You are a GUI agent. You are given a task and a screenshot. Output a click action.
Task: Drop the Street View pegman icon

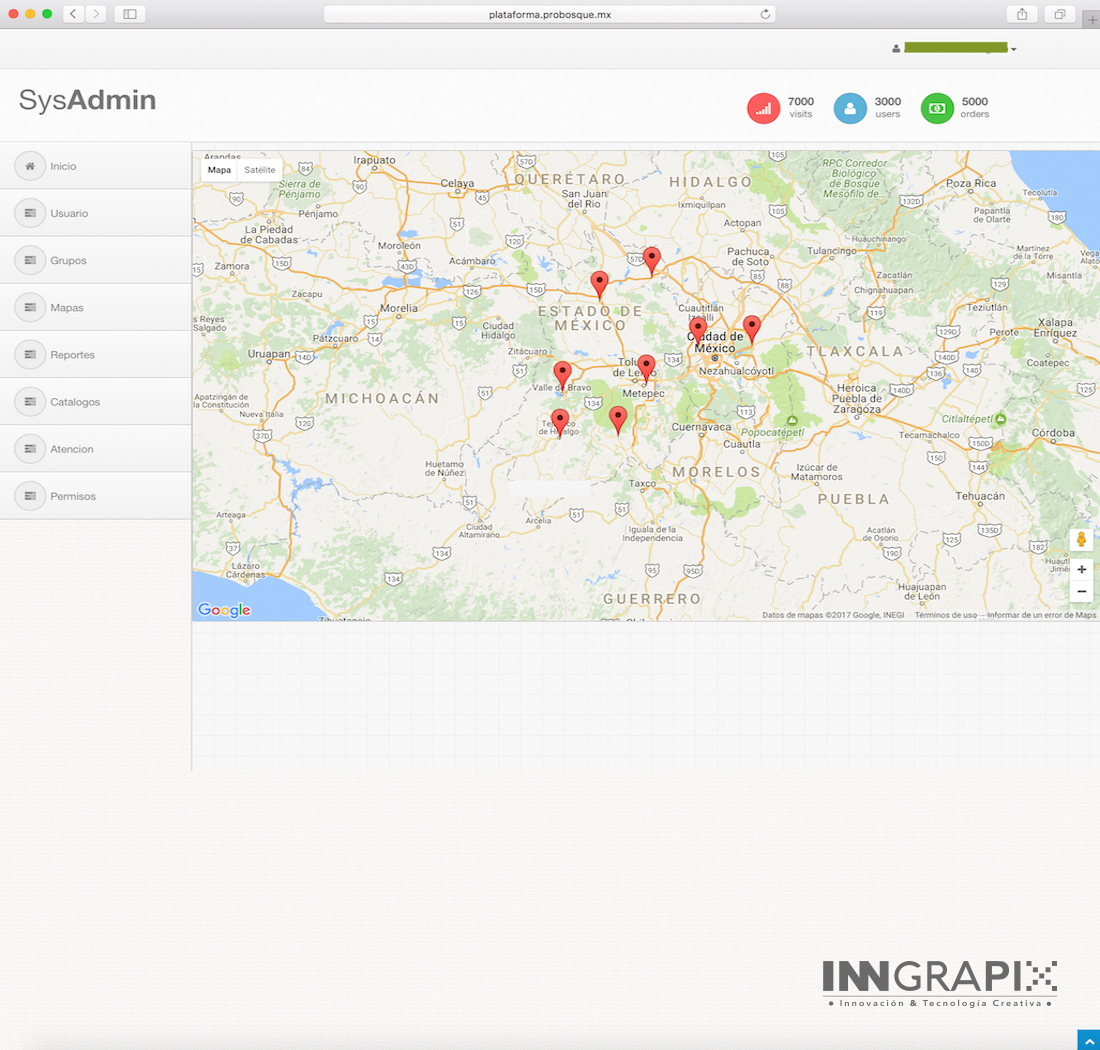[1081, 540]
